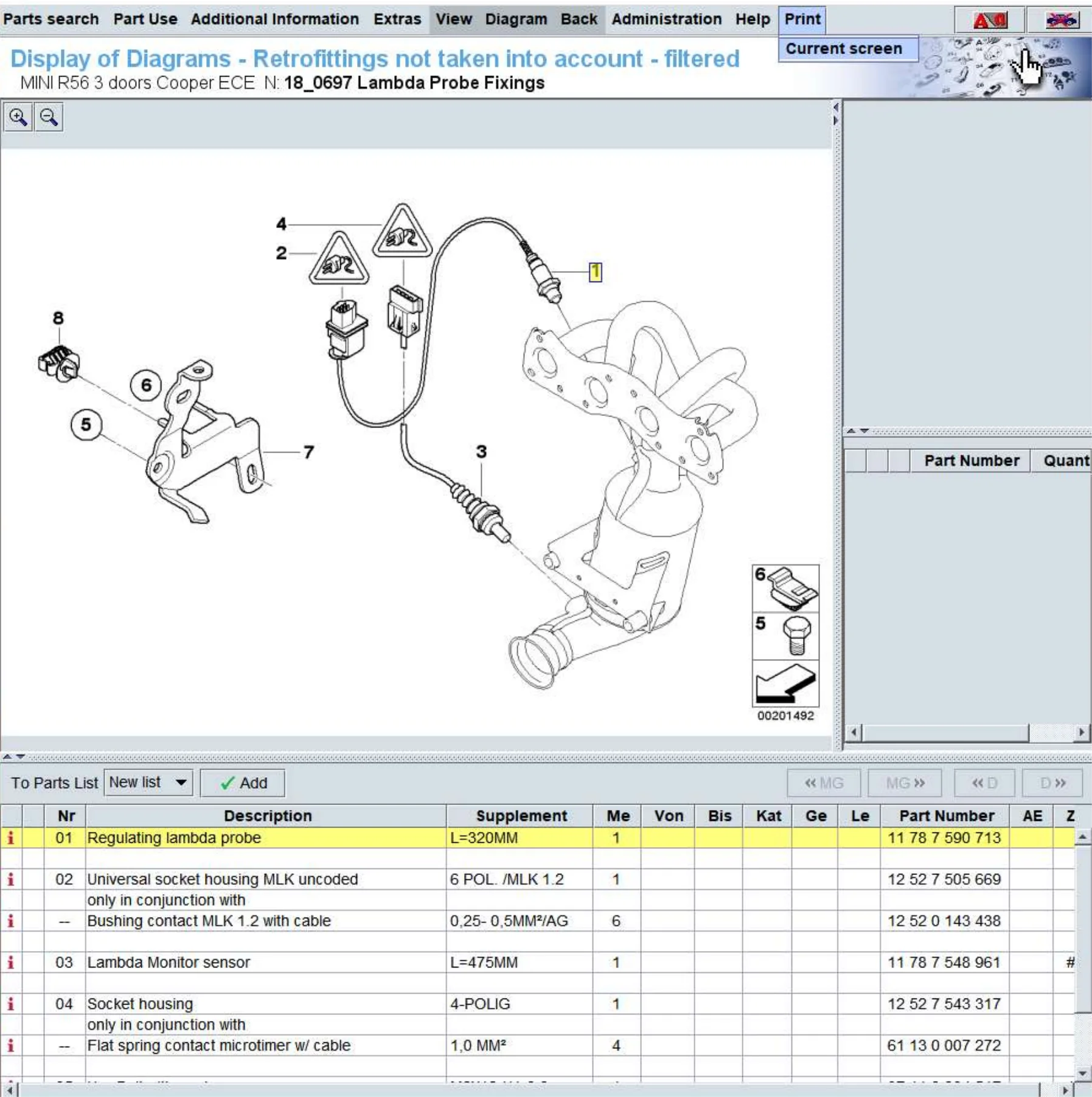This screenshot has width=1092, height=1097.
Task: Open the New list dropdown
Action: click(x=148, y=783)
